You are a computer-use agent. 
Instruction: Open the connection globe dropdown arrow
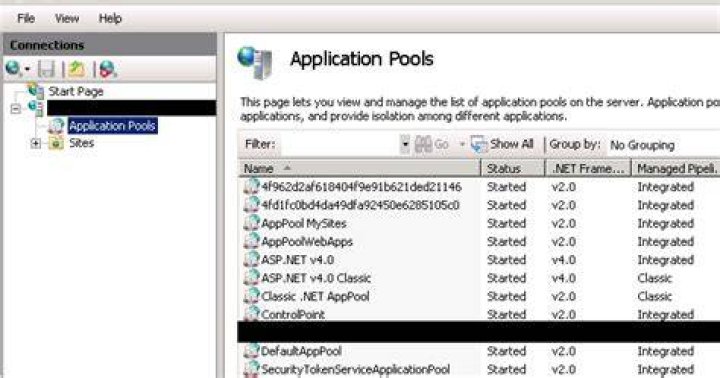pyautogui.click(x=27, y=69)
